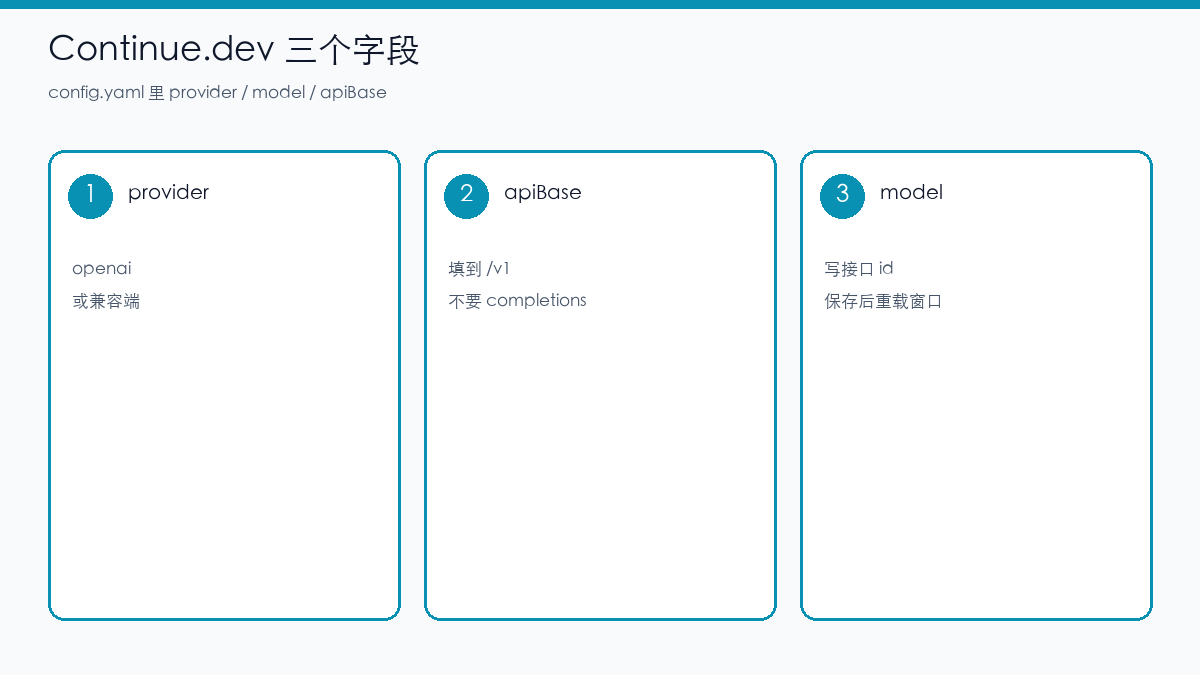Select the title "Continue.dev 三个字段"
Screen dimensions: 1200x675
(x=234, y=49)
